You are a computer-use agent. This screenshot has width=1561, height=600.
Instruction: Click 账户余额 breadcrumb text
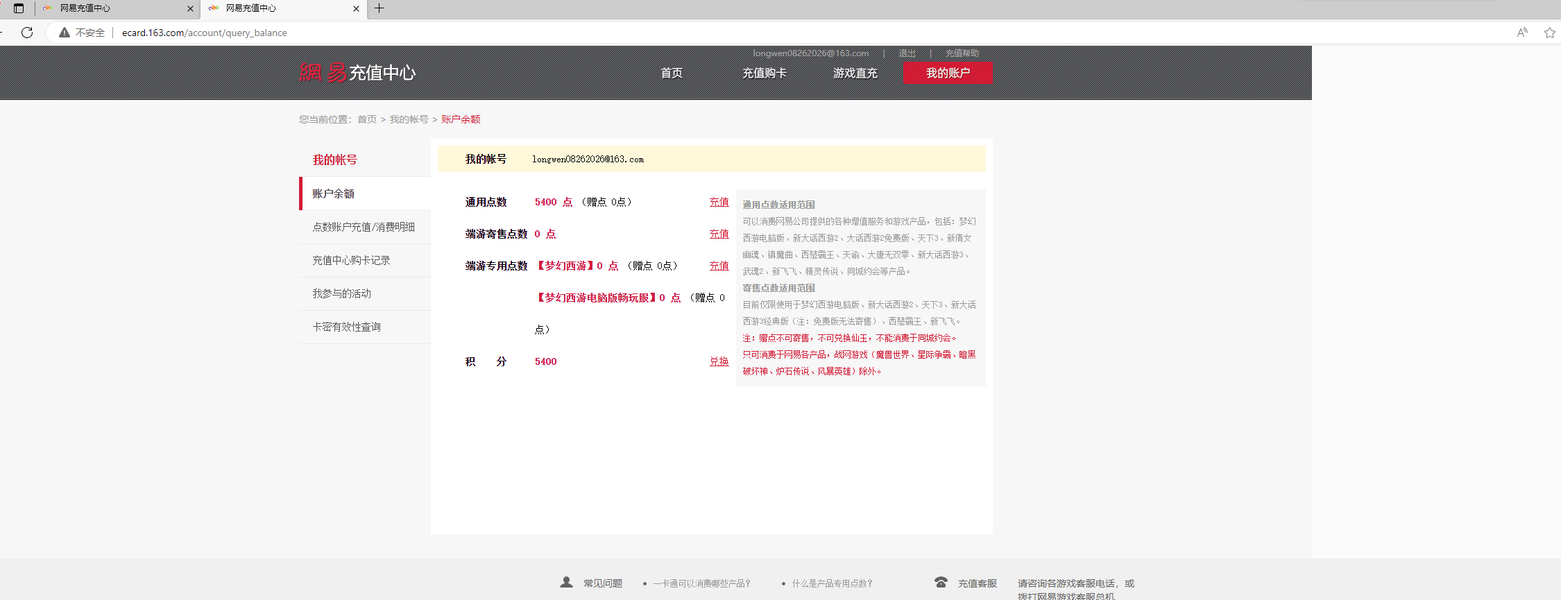[461, 119]
